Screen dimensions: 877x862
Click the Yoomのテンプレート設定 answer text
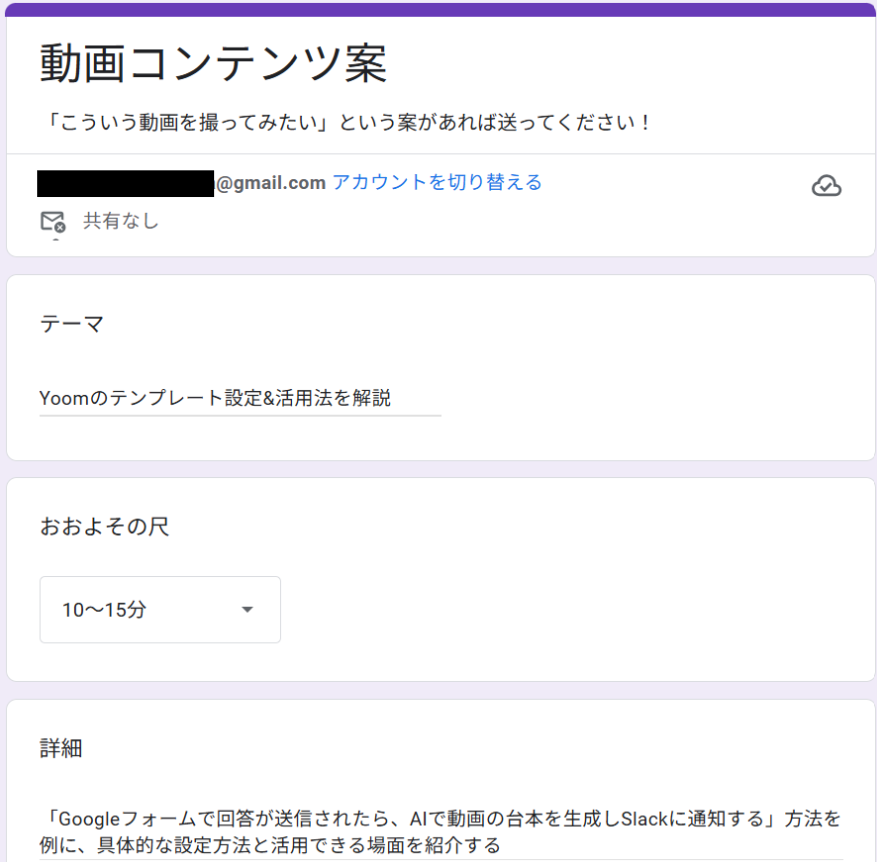215,398
